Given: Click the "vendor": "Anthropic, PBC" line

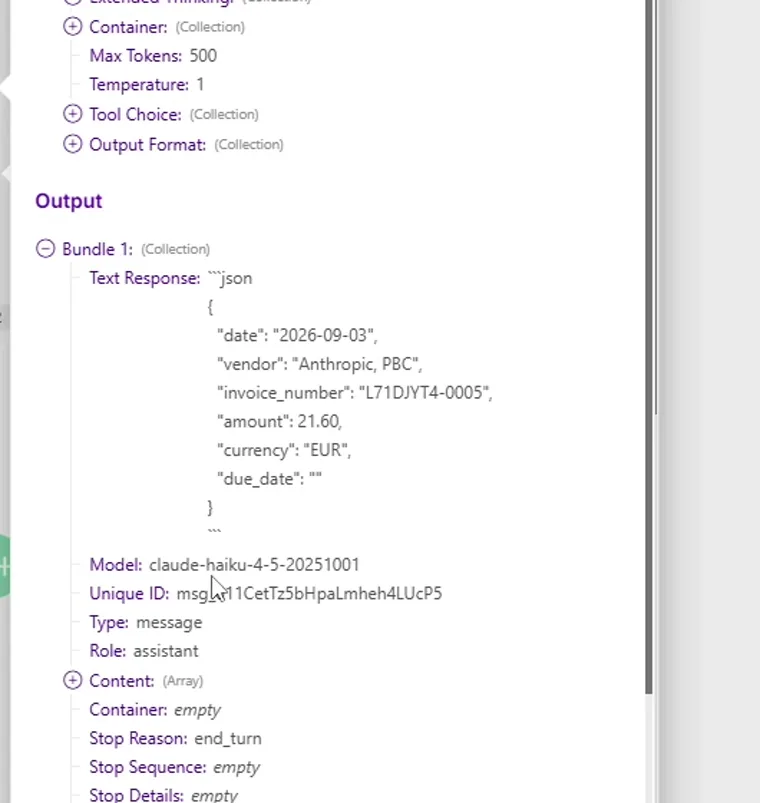Looking at the screenshot, I should click(x=320, y=364).
